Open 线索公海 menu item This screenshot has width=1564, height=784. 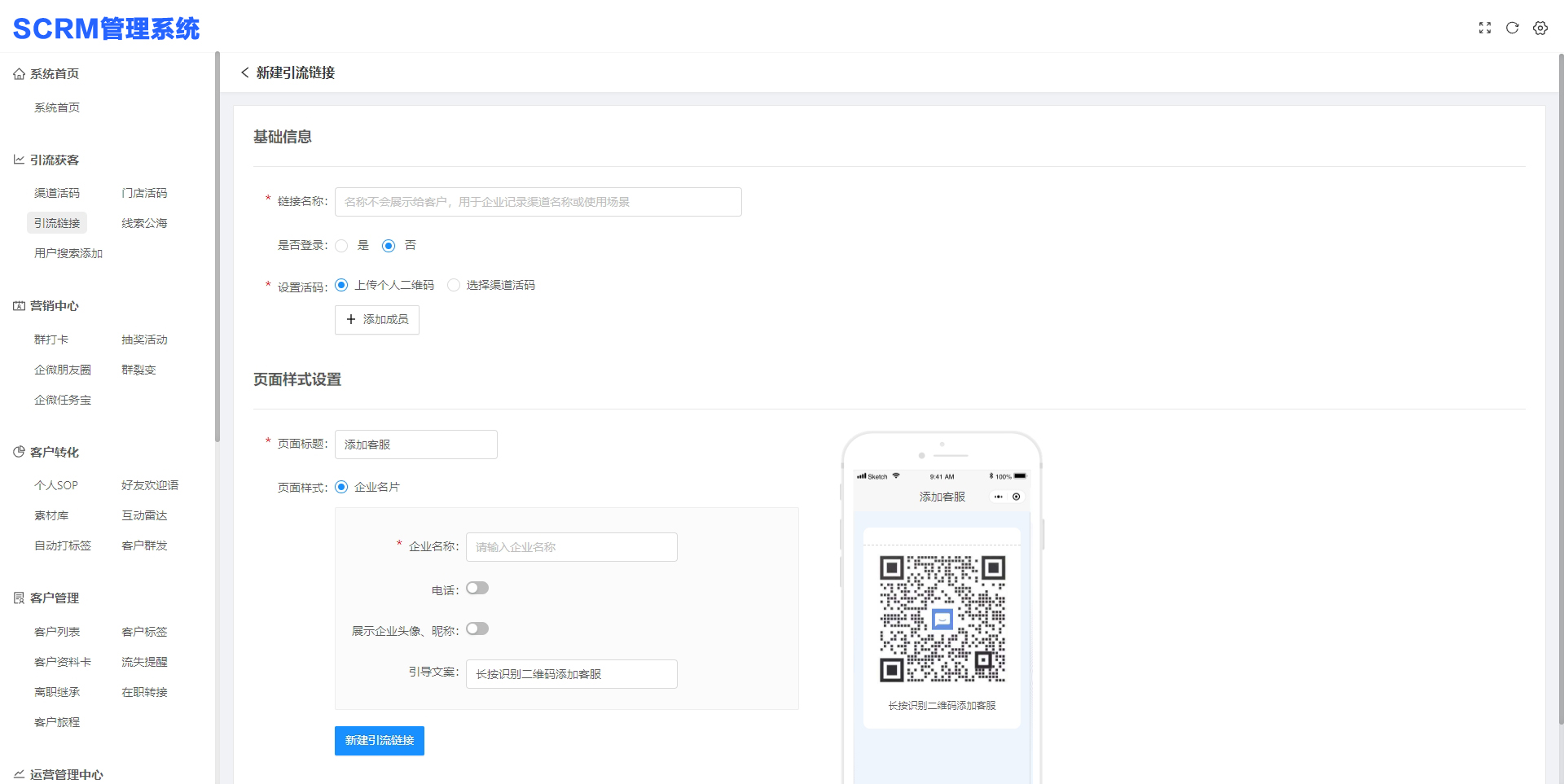coord(144,223)
